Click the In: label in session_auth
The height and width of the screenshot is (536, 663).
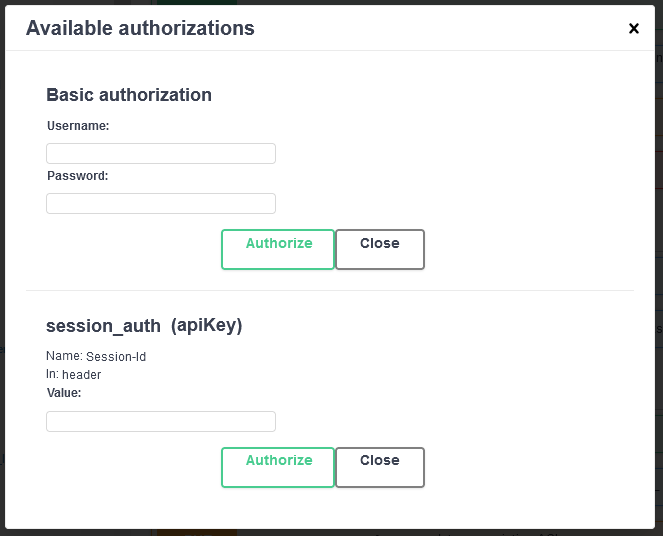[x=52, y=374]
